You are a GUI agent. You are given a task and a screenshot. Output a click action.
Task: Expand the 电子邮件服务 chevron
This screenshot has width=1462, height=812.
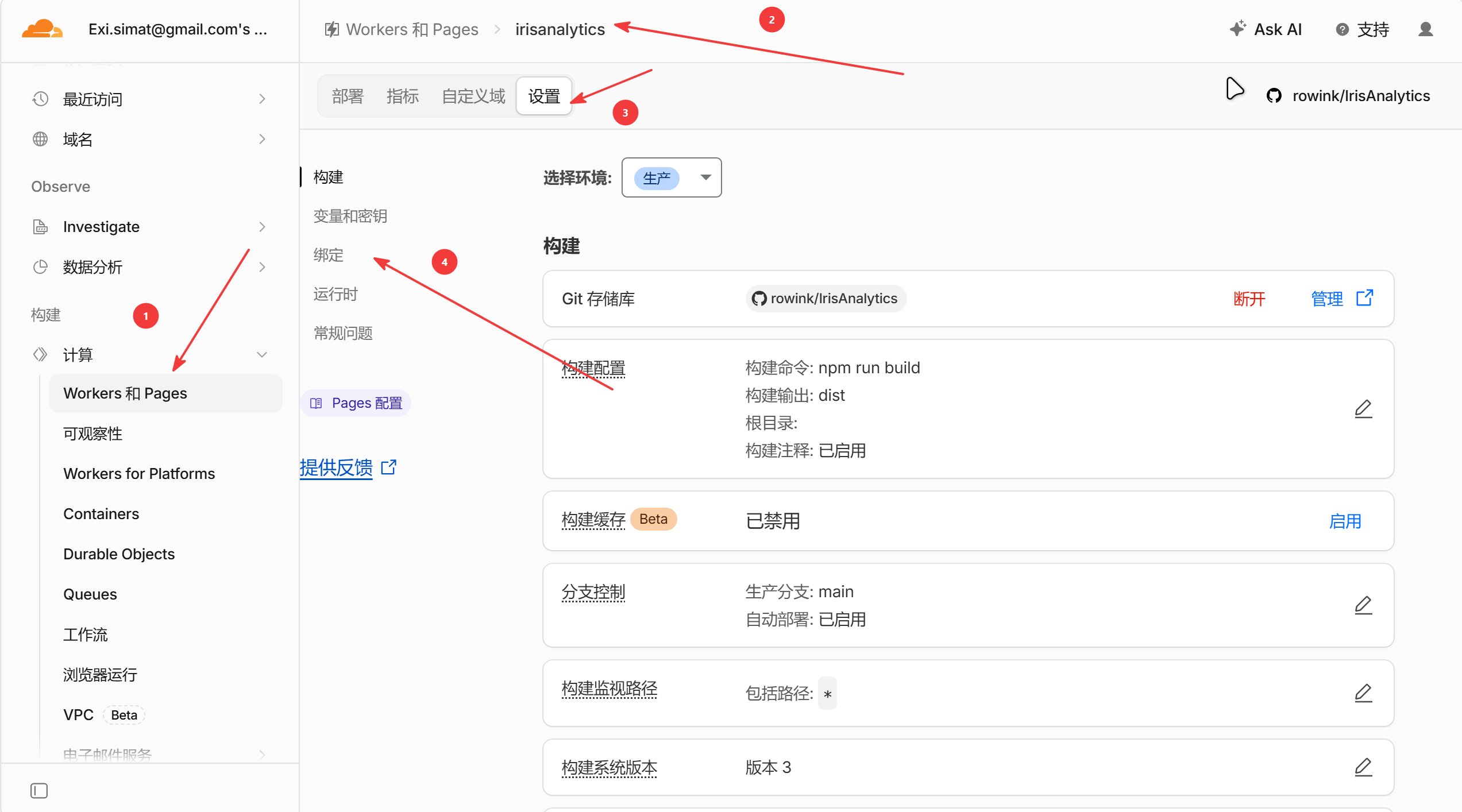click(262, 755)
